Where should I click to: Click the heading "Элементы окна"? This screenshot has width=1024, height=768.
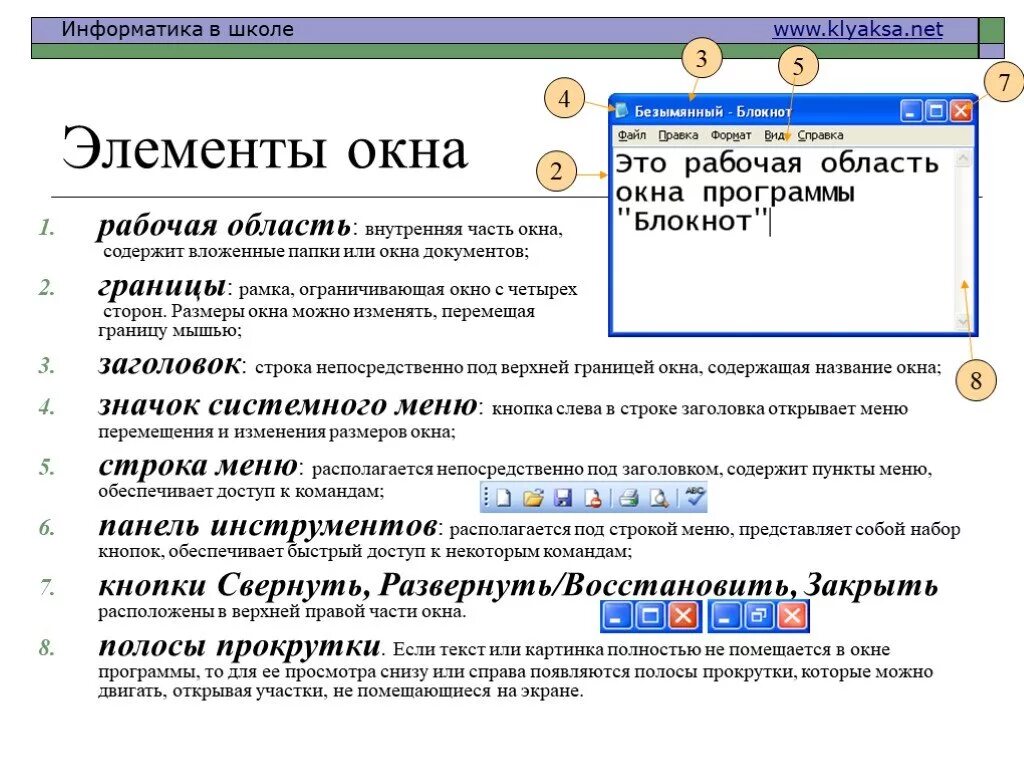(264, 148)
